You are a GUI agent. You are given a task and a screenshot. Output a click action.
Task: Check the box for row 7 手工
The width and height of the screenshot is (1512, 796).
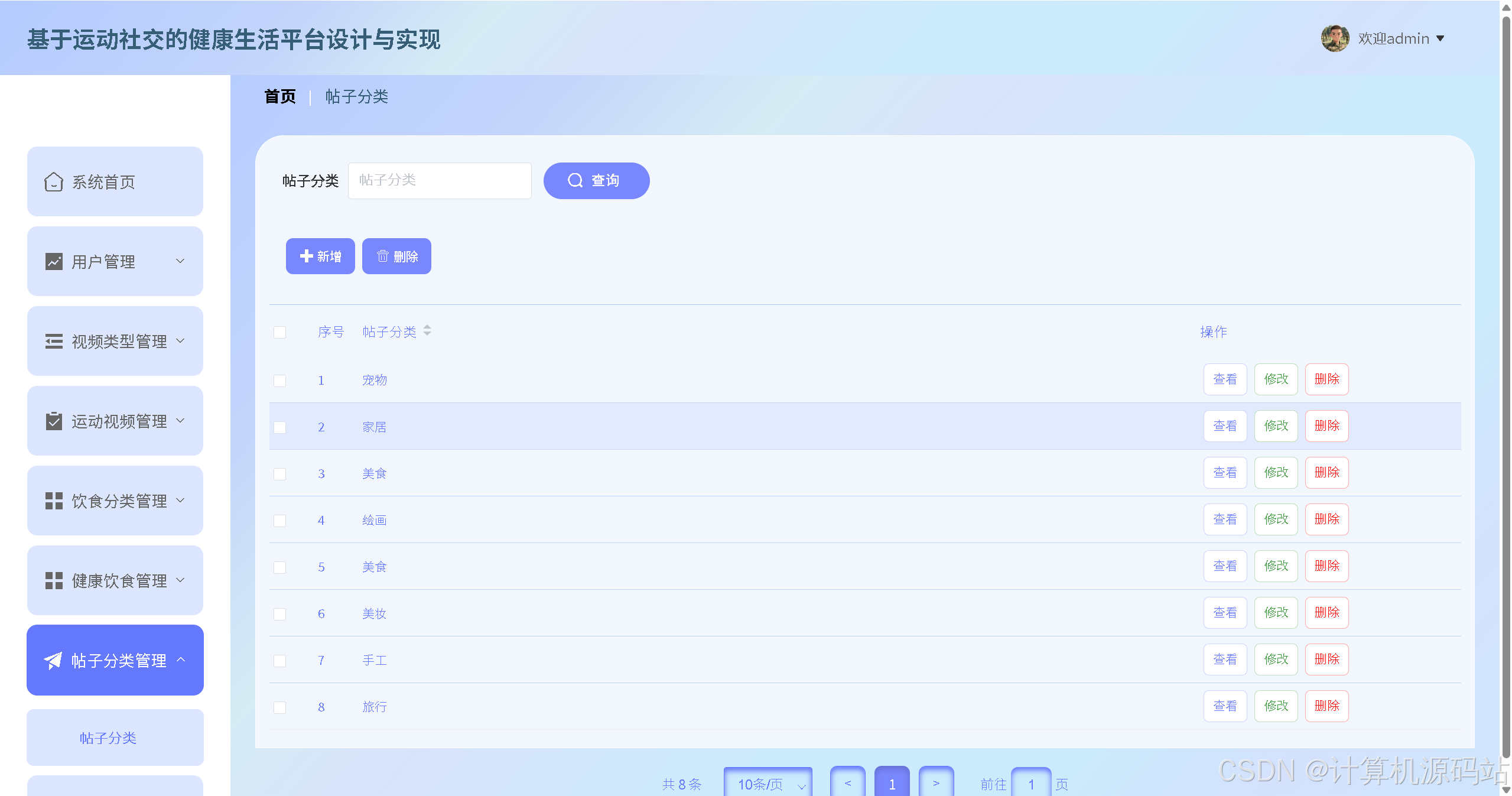point(280,661)
